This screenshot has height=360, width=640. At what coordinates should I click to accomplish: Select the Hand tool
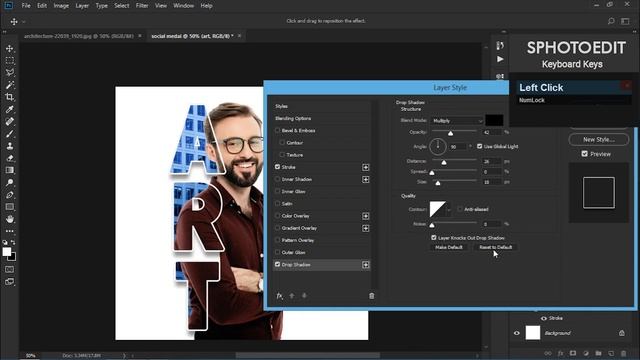(9, 219)
